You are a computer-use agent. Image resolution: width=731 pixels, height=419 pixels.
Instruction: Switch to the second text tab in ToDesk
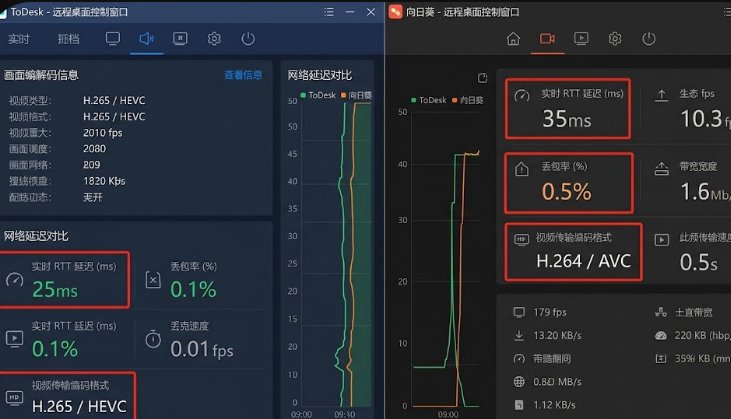69,39
